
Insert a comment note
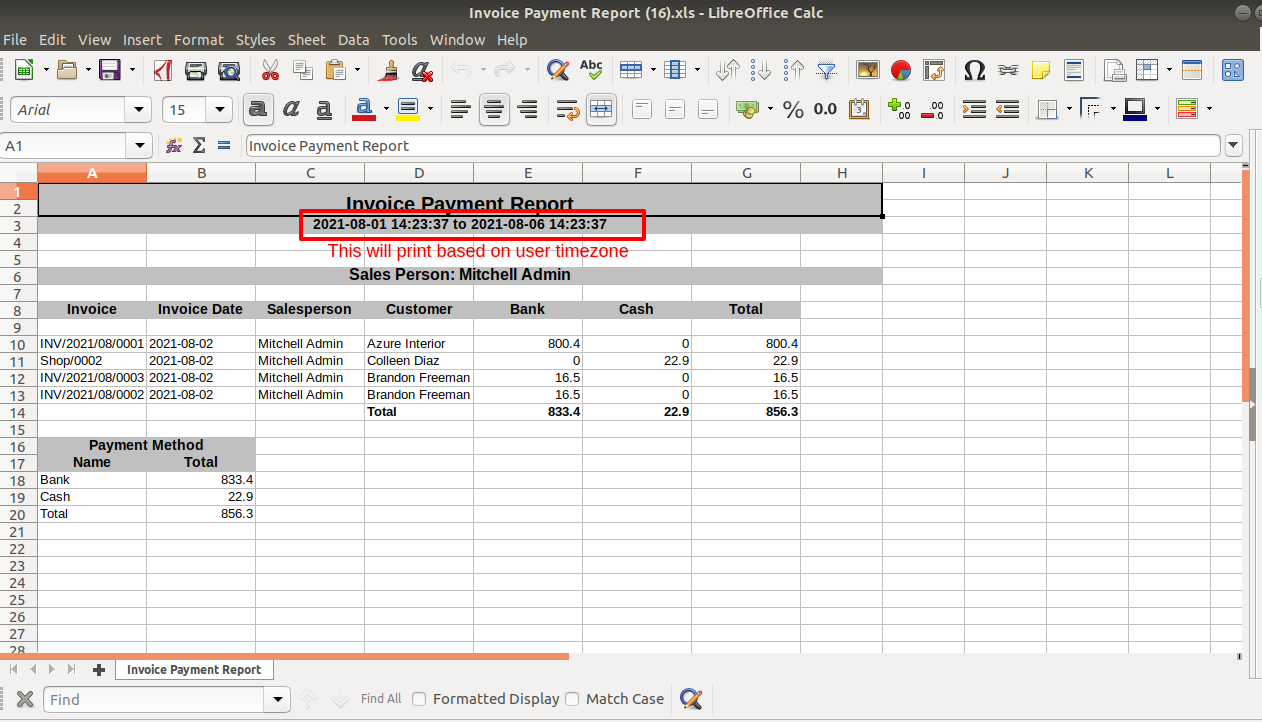pyautogui.click(x=1040, y=70)
